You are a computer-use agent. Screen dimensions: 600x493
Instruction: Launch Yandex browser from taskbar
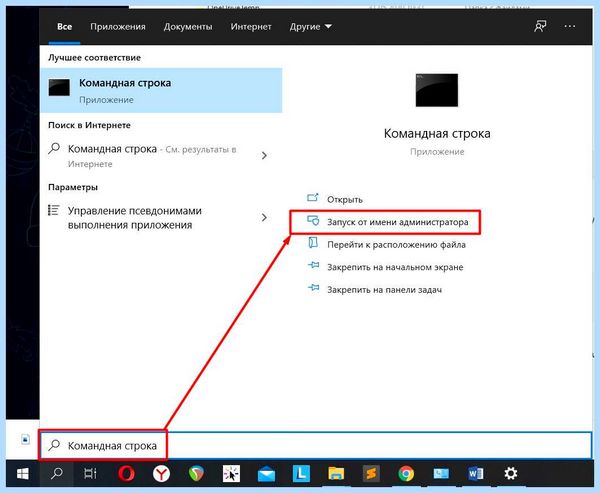[161, 474]
